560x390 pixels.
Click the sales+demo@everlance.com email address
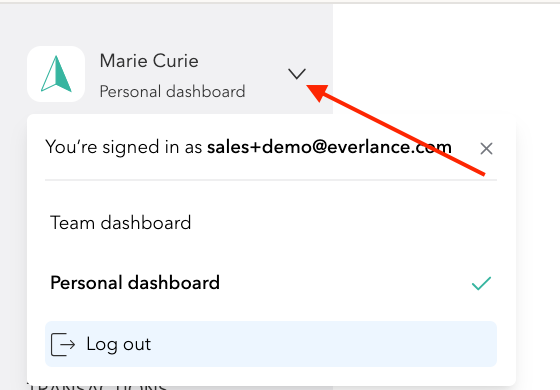tap(329, 147)
